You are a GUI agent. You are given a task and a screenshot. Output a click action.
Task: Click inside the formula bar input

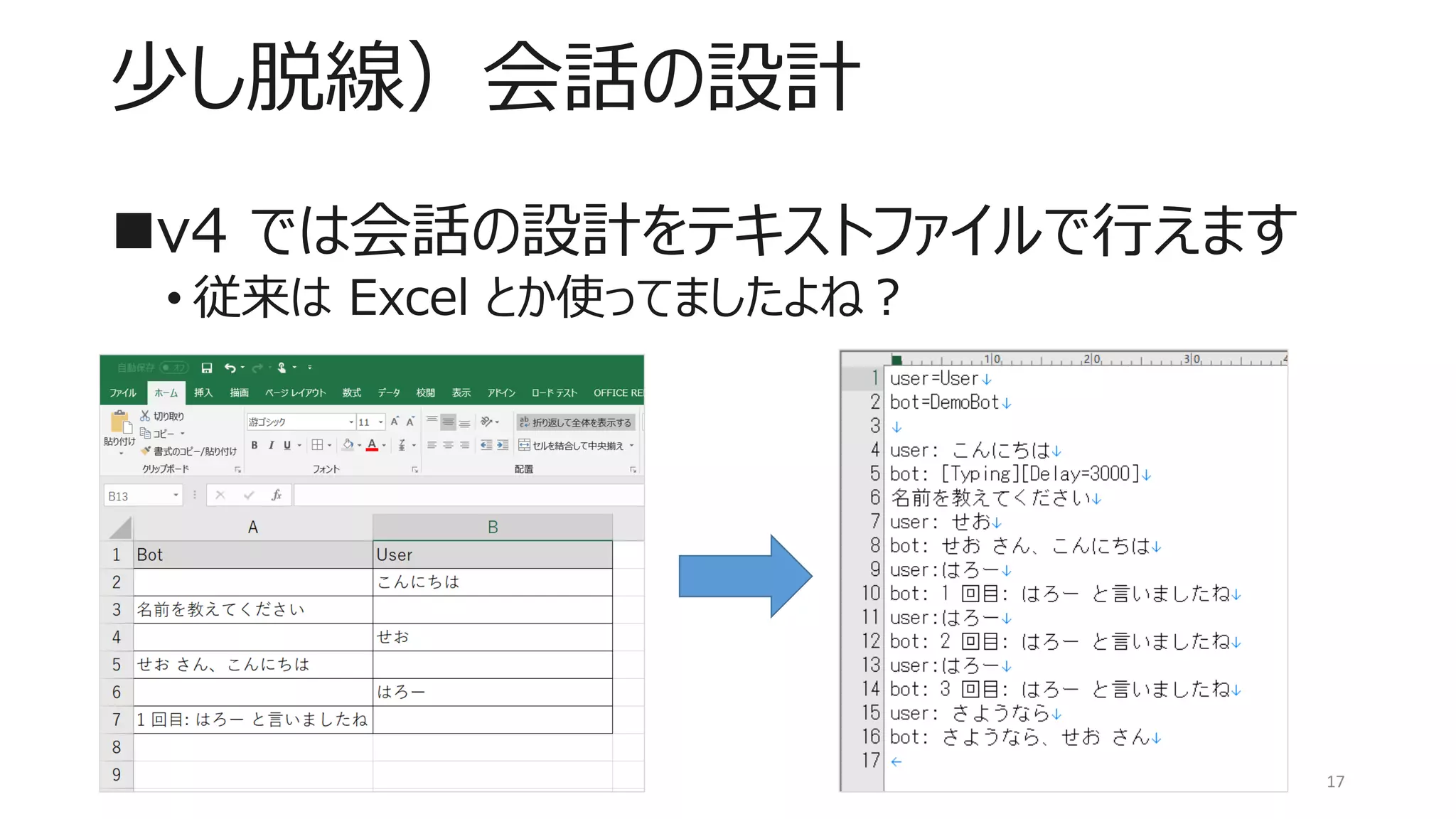[469, 496]
